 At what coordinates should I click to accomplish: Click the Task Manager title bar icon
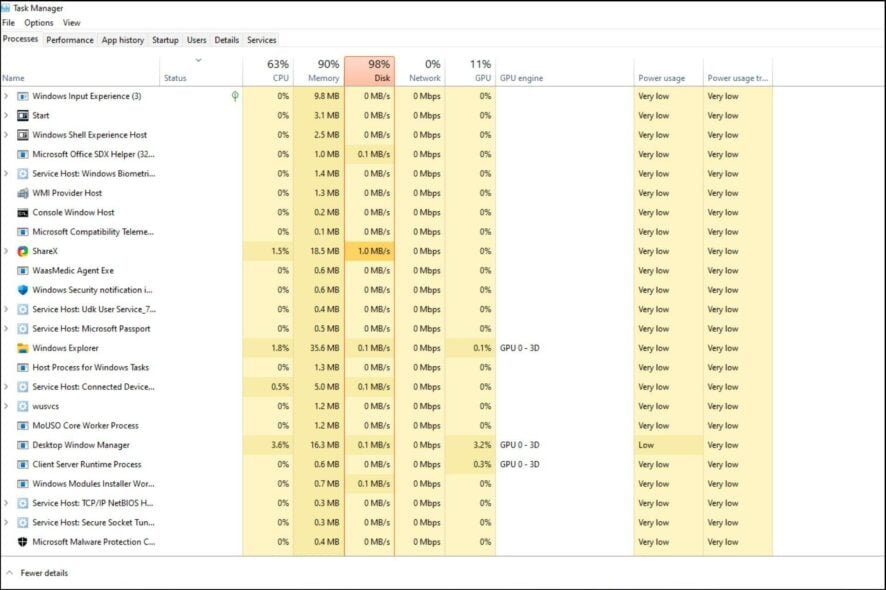pyautogui.click(x=6, y=8)
